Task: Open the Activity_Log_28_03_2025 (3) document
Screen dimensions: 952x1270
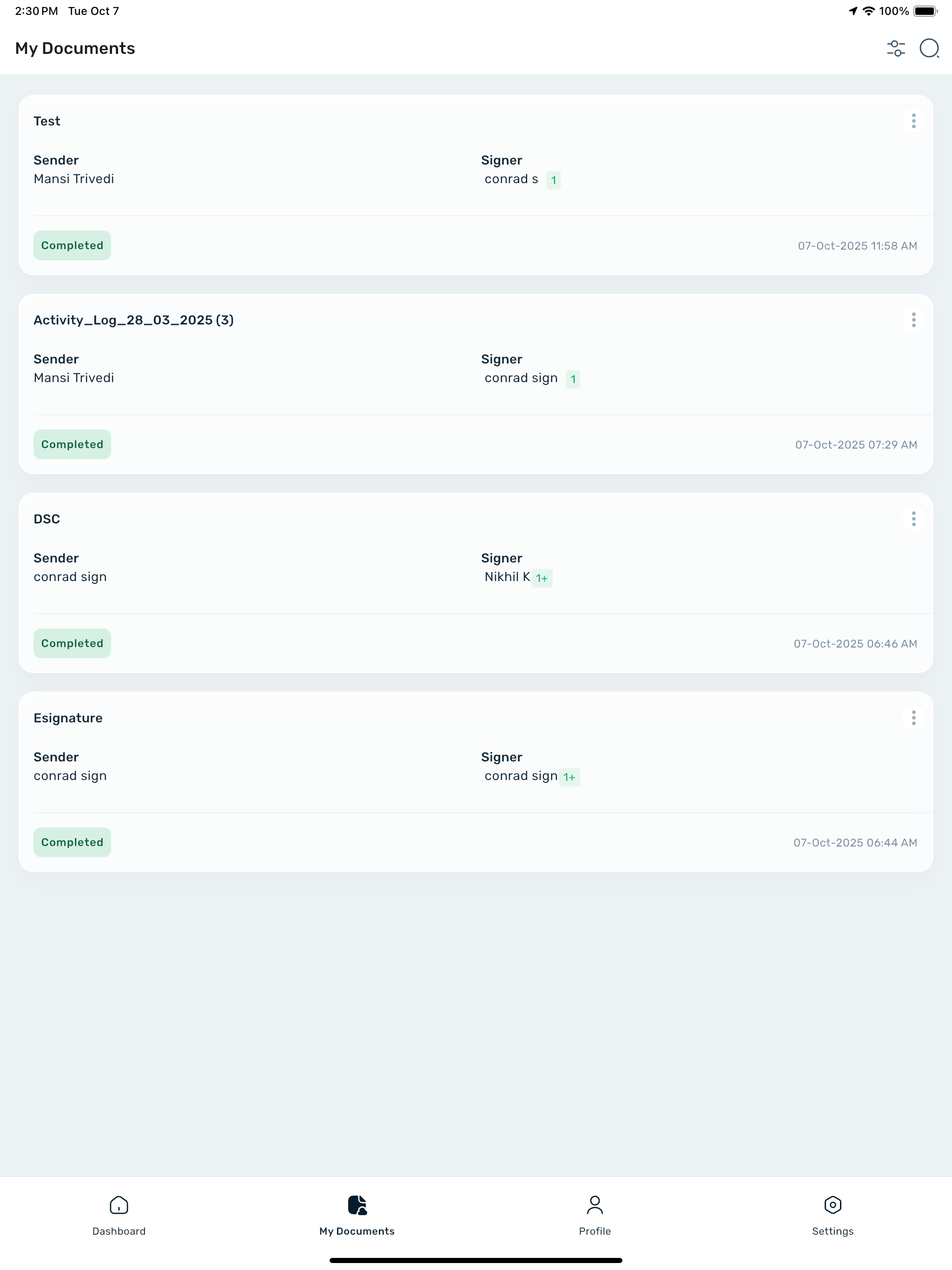Action: coord(133,320)
